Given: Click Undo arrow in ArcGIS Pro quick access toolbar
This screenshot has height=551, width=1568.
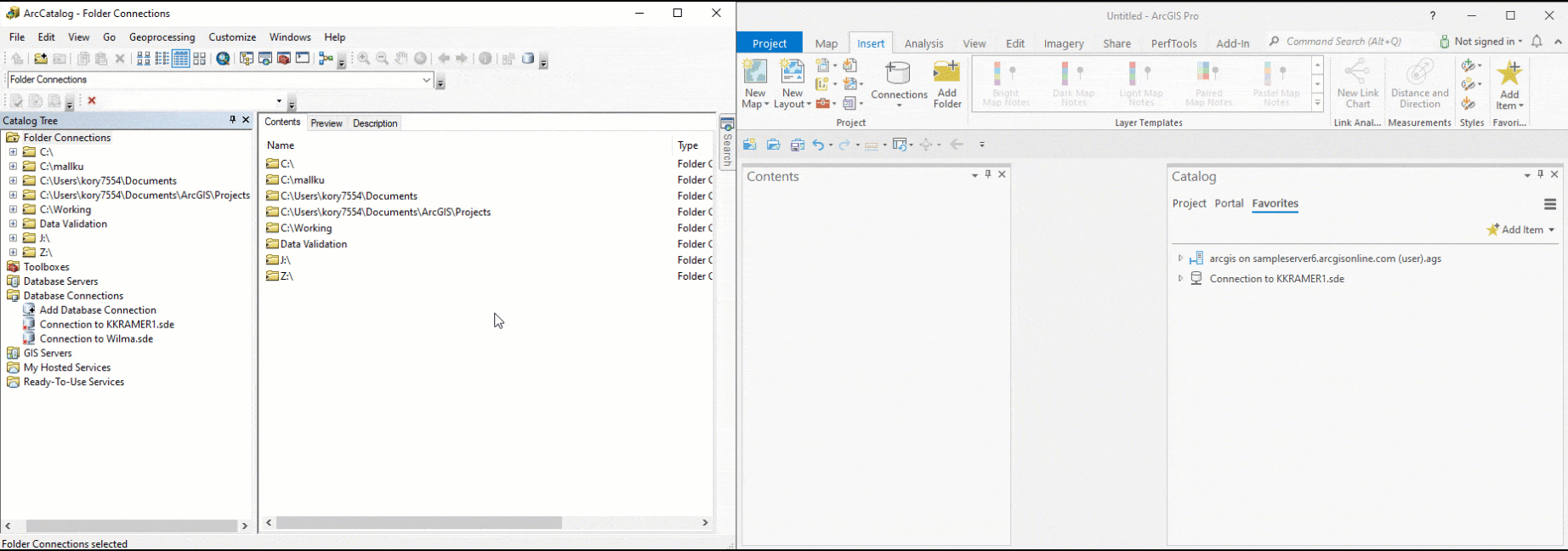Looking at the screenshot, I should [x=818, y=145].
